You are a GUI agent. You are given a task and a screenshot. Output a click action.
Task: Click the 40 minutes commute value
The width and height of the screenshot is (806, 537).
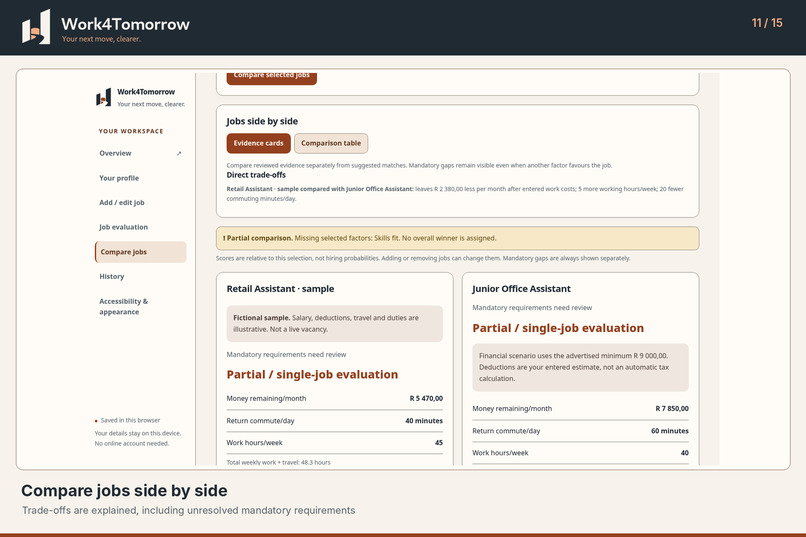tap(424, 421)
